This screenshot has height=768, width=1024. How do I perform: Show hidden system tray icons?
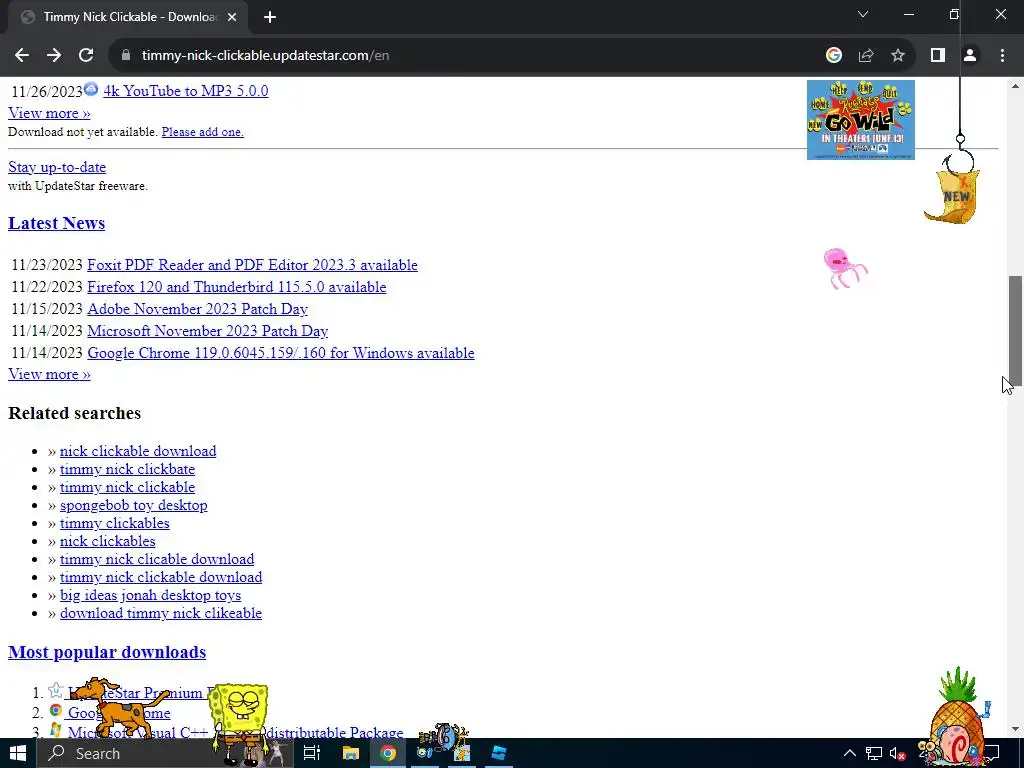point(850,753)
